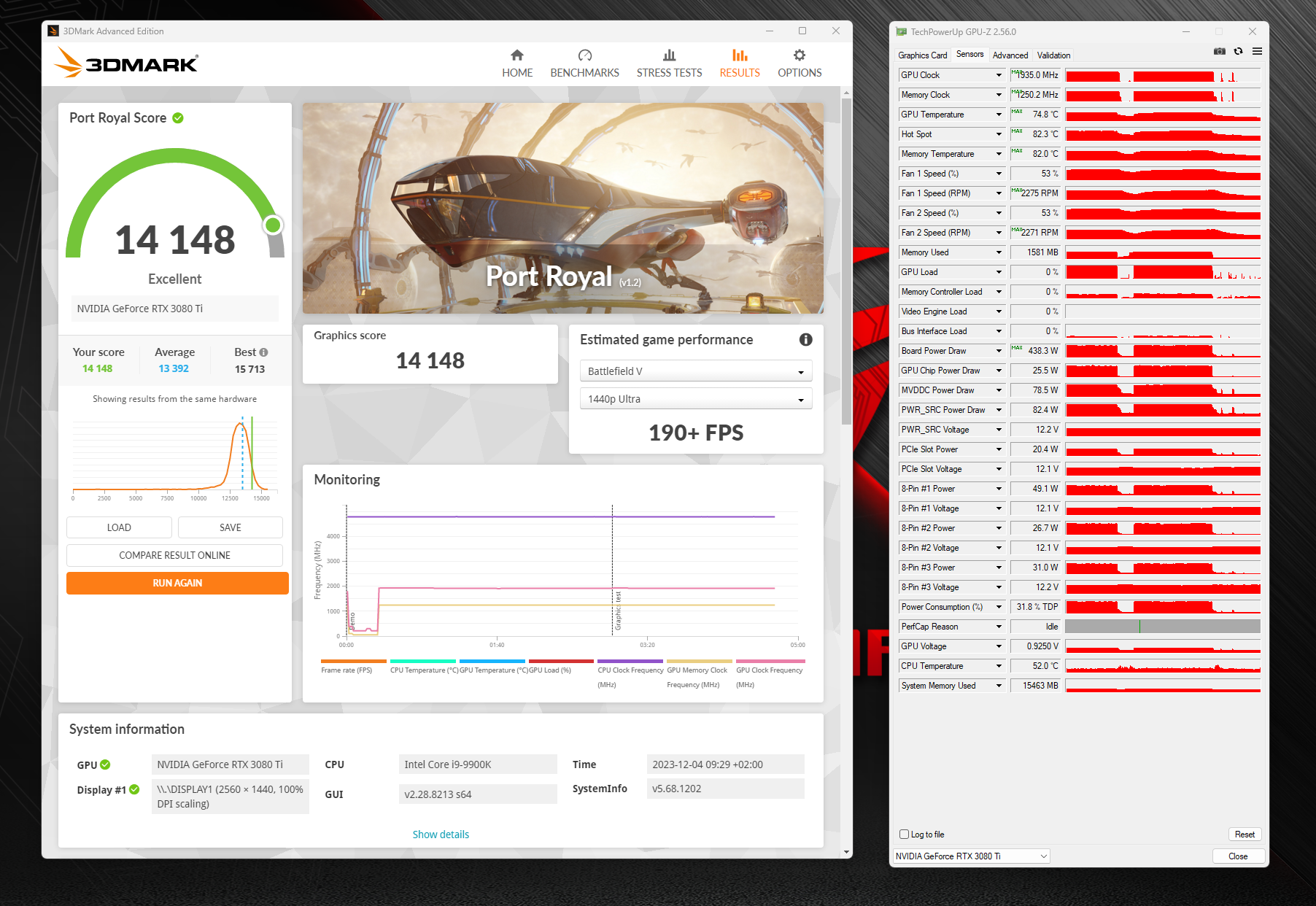Switch to the Results tab
This screenshot has height=906, width=1316.
pyautogui.click(x=740, y=63)
